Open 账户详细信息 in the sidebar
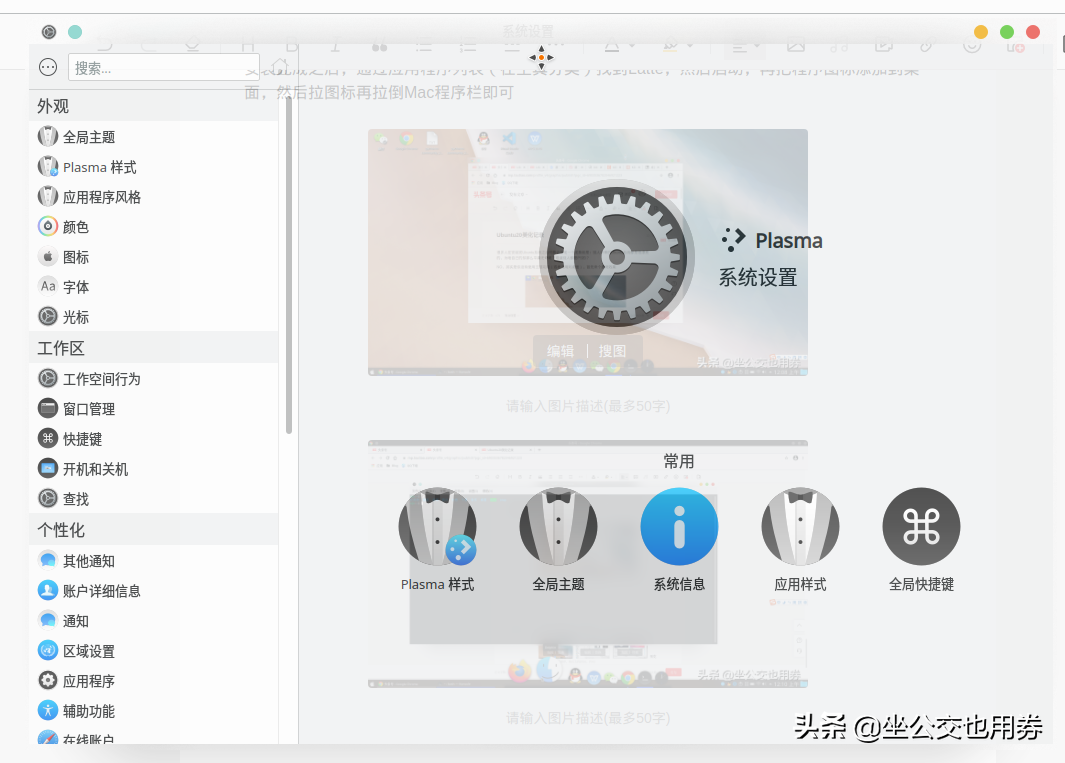Image resolution: width=1065 pixels, height=763 pixels. point(154,590)
